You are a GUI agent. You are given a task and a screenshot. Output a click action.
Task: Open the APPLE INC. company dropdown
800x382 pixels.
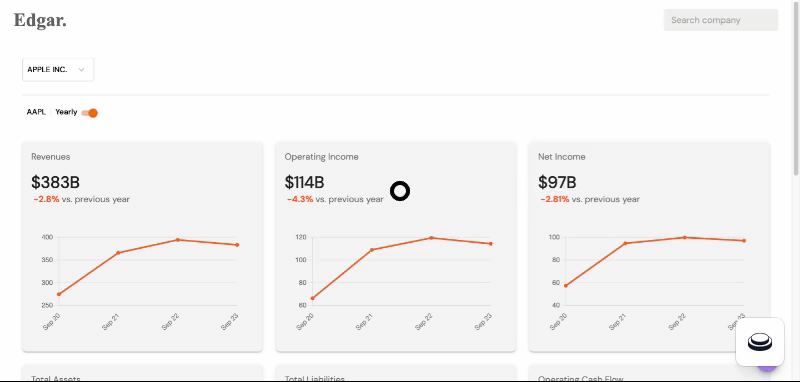click(58, 70)
